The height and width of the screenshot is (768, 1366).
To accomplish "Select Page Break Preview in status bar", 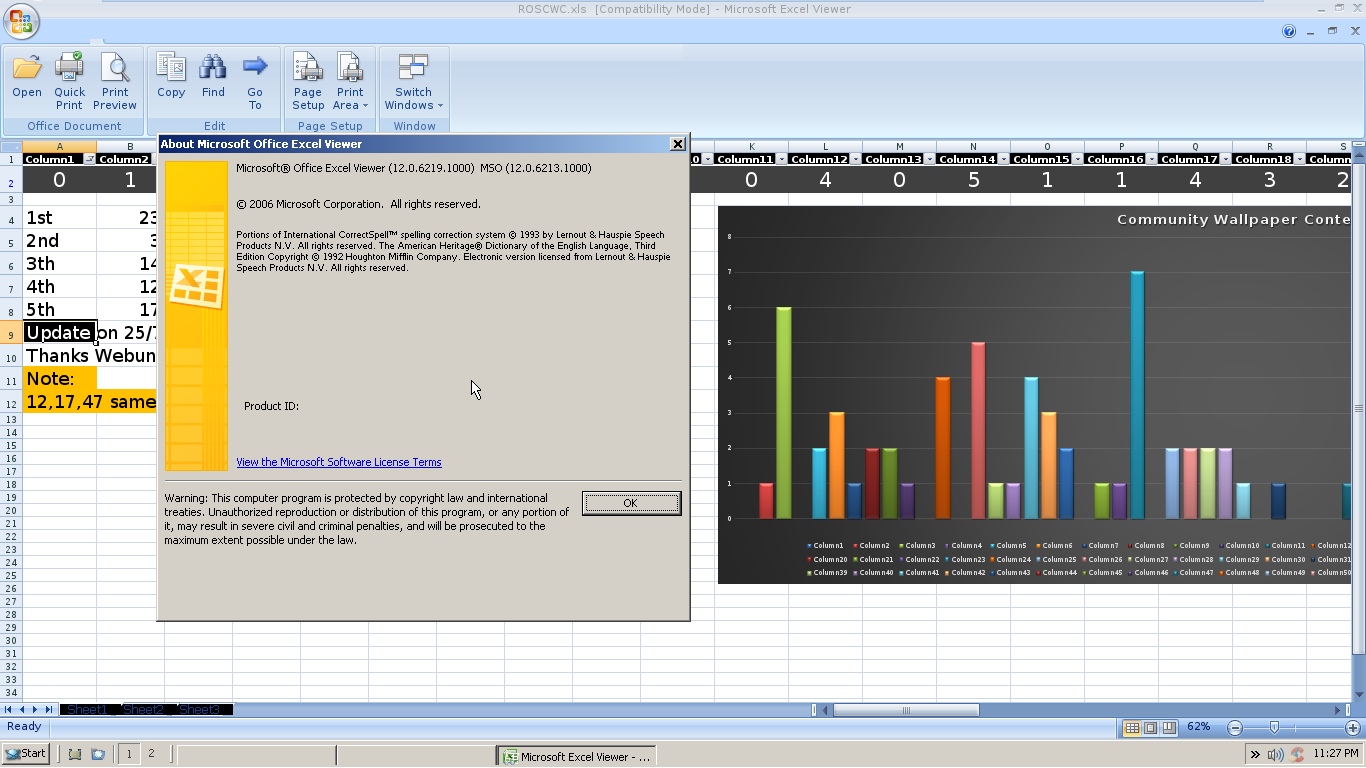I will pyautogui.click(x=1168, y=728).
